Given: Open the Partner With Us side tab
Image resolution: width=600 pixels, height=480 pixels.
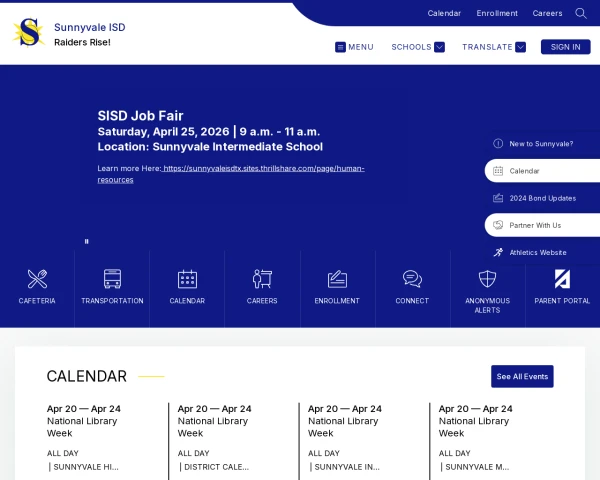Looking at the screenshot, I should 542,225.
